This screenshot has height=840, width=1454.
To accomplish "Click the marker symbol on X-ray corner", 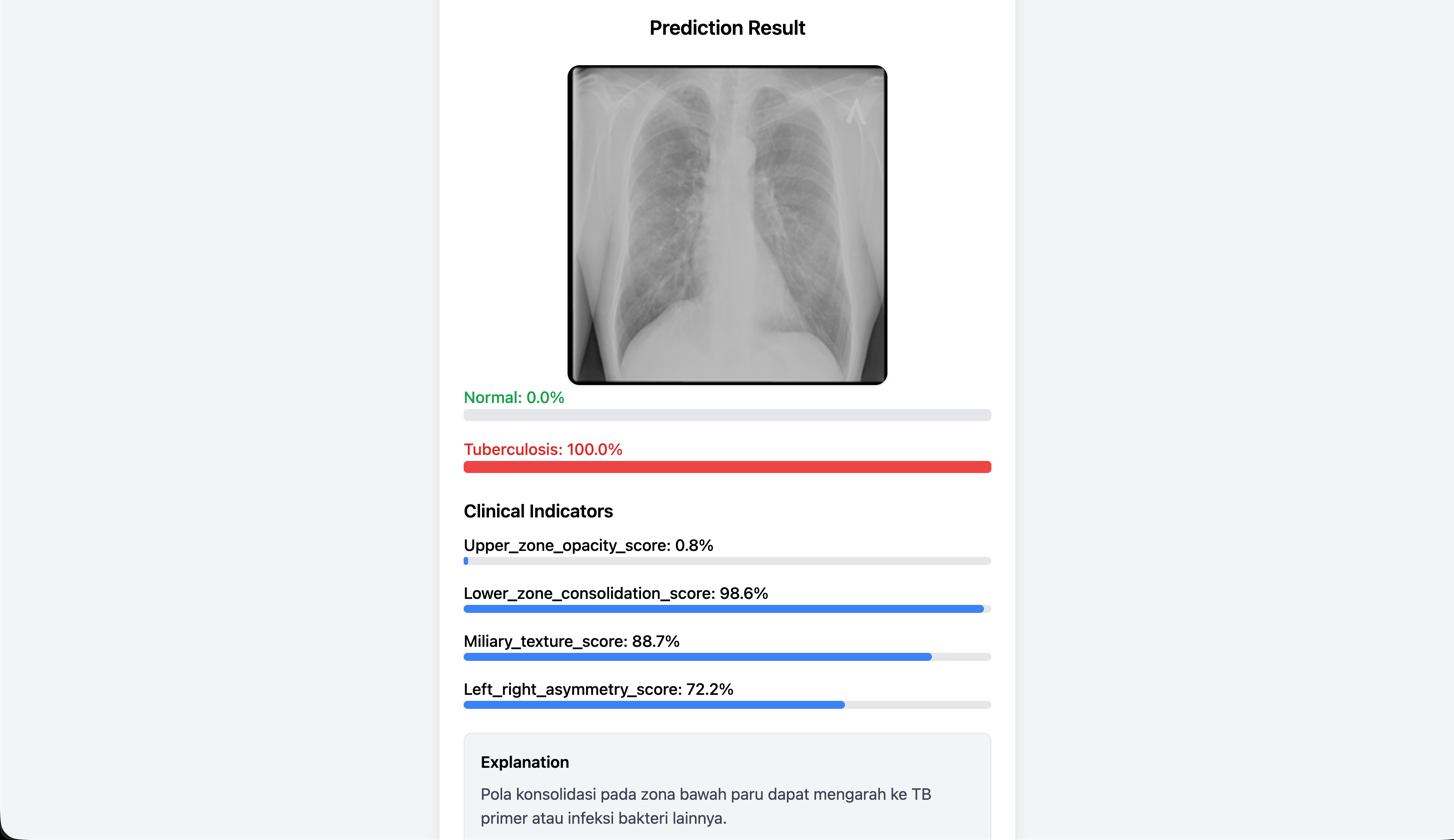I will [855, 112].
